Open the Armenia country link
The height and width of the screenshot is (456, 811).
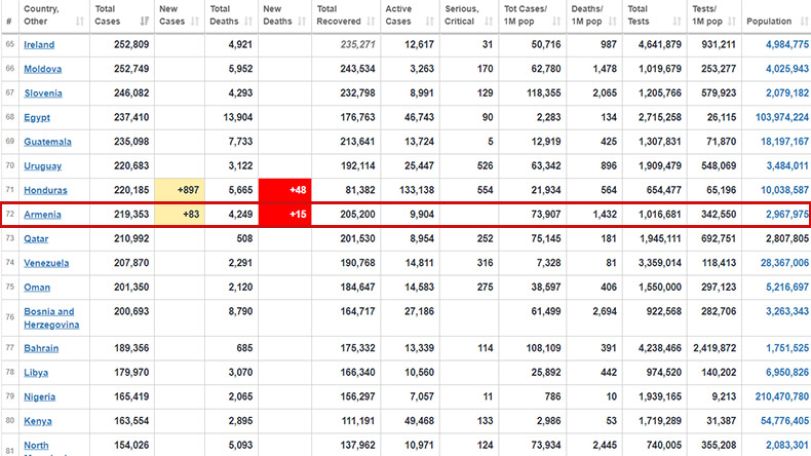tap(42, 215)
